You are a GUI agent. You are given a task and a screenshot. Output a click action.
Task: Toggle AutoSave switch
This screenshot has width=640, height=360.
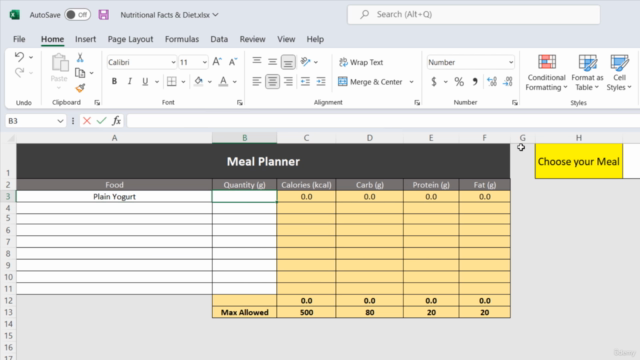(78, 15)
